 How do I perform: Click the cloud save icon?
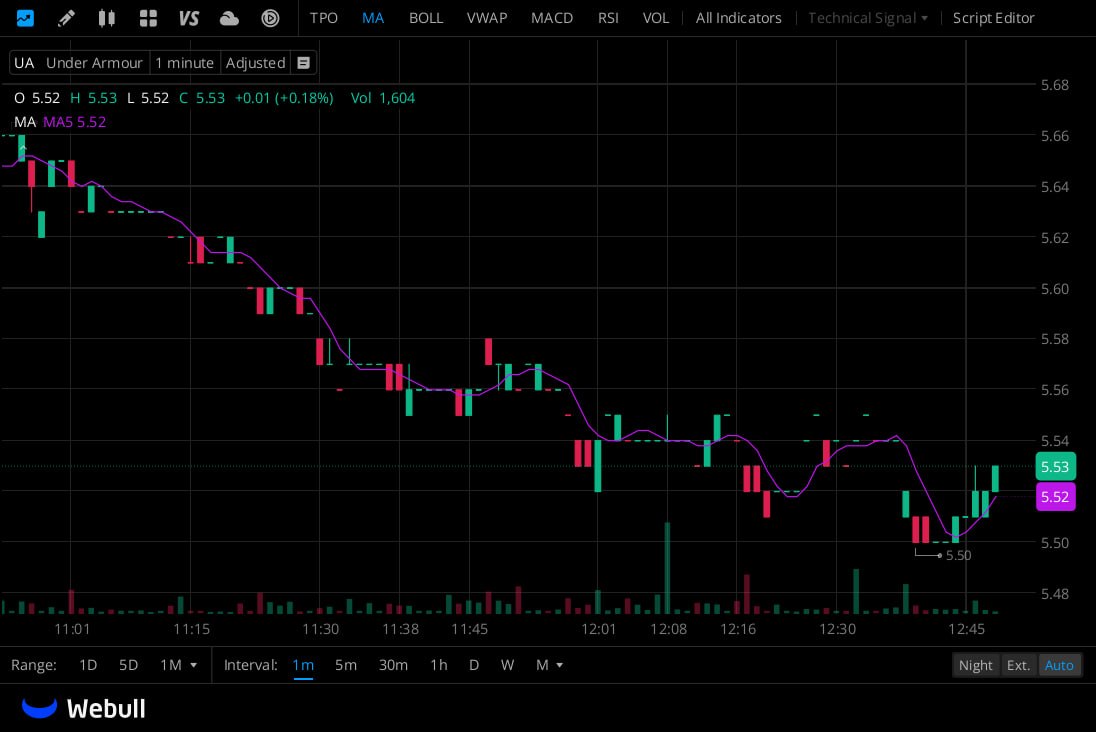229,18
